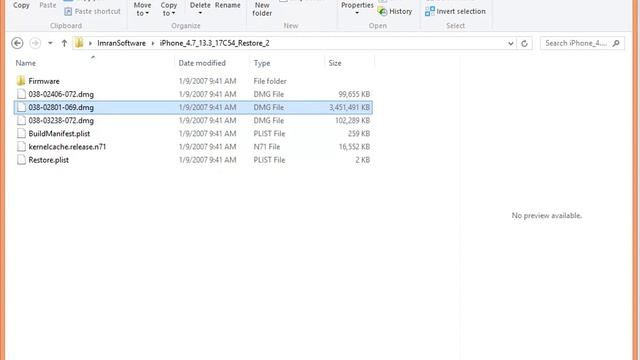Screen dimensions: 640x360
Task: Click file icon of 038-02801-069.dmg
Action: tap(21, 107)
